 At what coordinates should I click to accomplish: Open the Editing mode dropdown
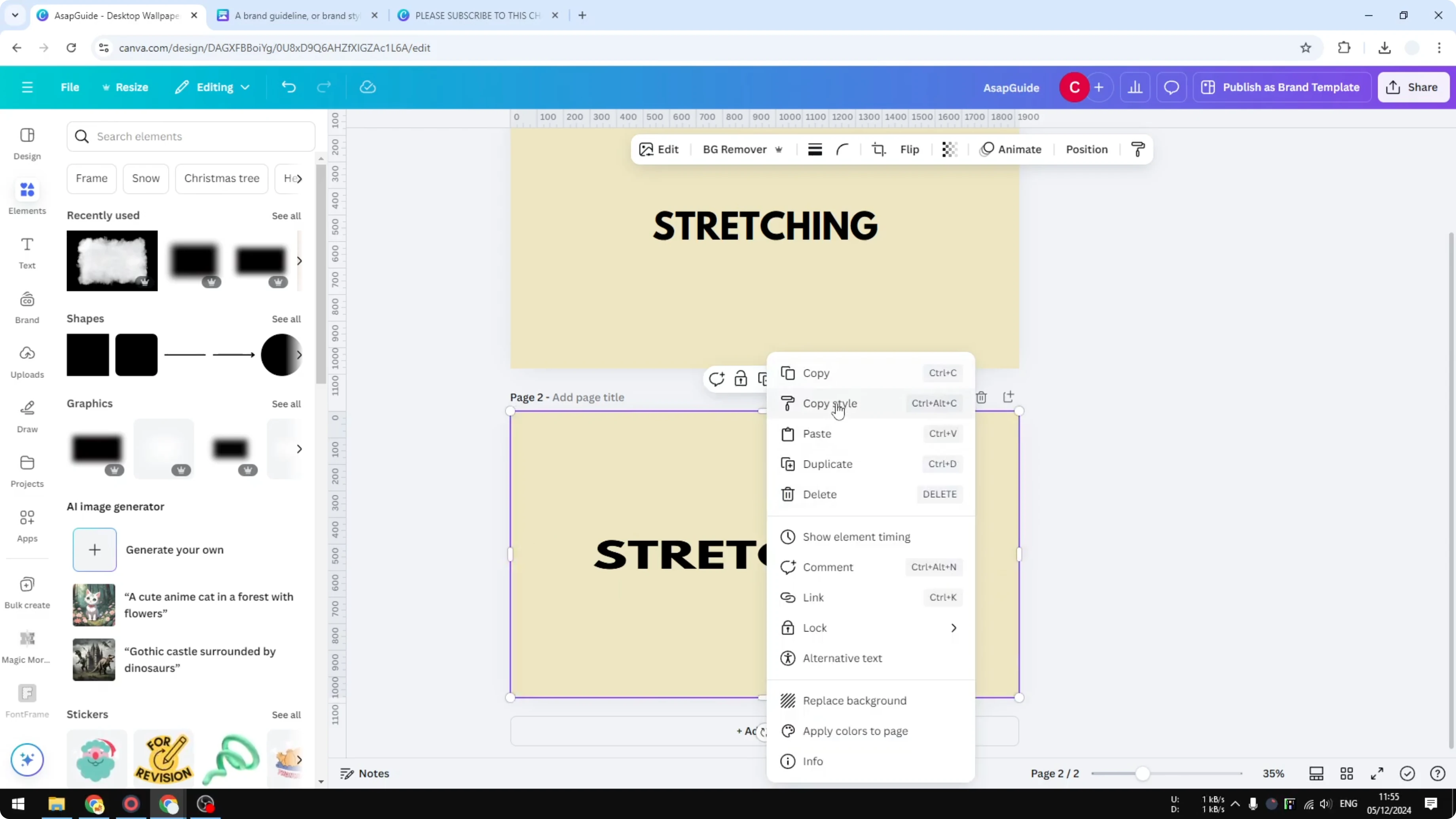[212, 87]
